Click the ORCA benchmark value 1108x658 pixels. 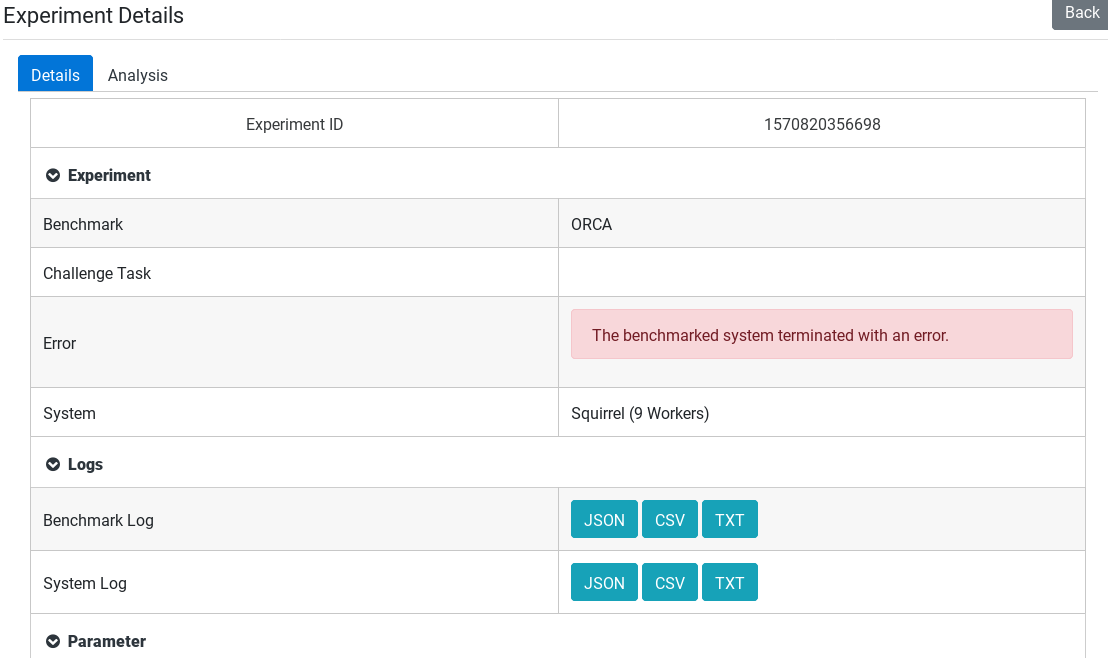pyautogui.click(x=591, y=224)
